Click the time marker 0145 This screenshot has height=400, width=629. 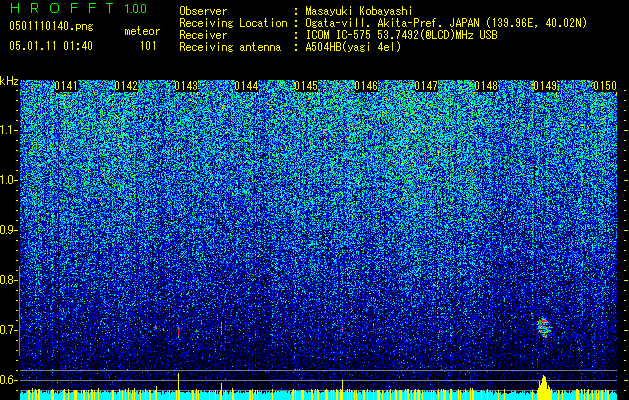pos(306,86)
